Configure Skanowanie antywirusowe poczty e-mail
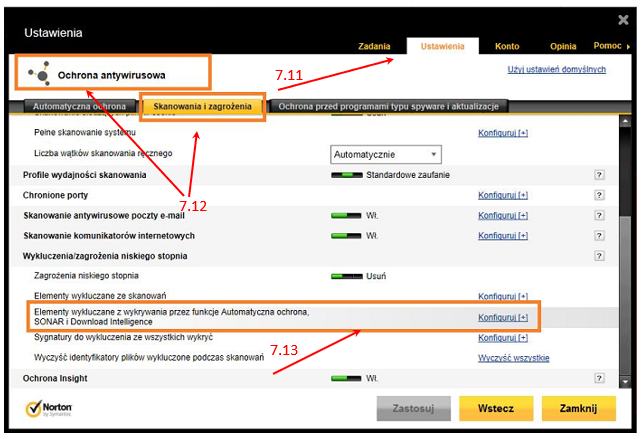Image resolution: width=644 pixels, height=439 pixels. (x=503, y=216)
